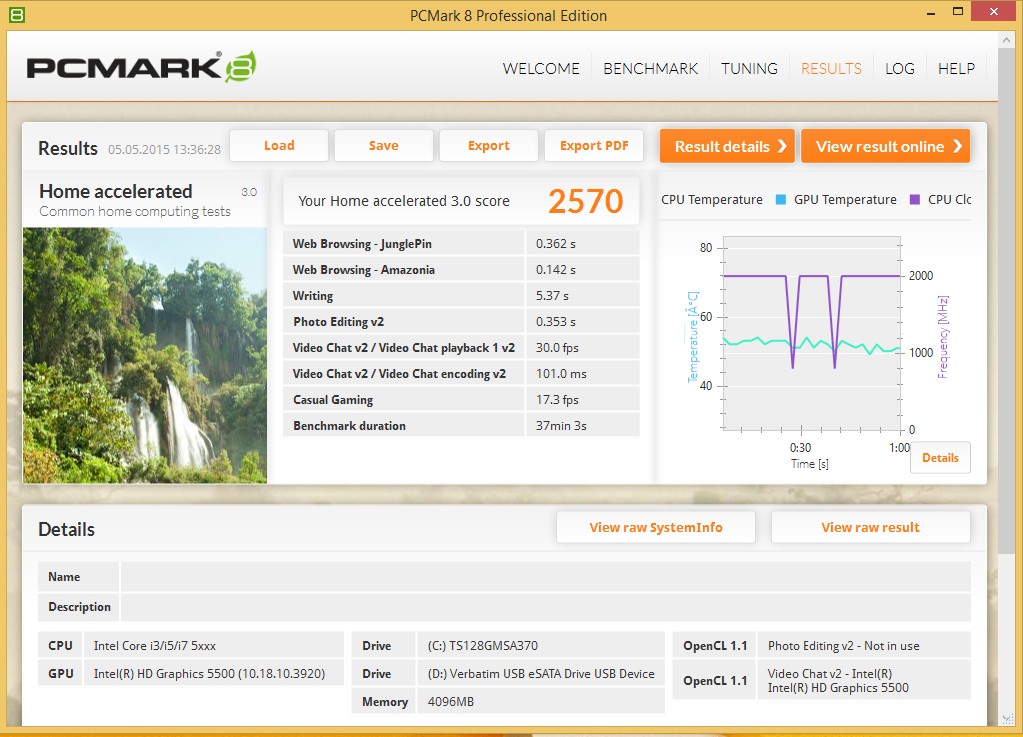The image size is (1023, 737).
Task: Click the Save results button
Action: tap(384, 145)
